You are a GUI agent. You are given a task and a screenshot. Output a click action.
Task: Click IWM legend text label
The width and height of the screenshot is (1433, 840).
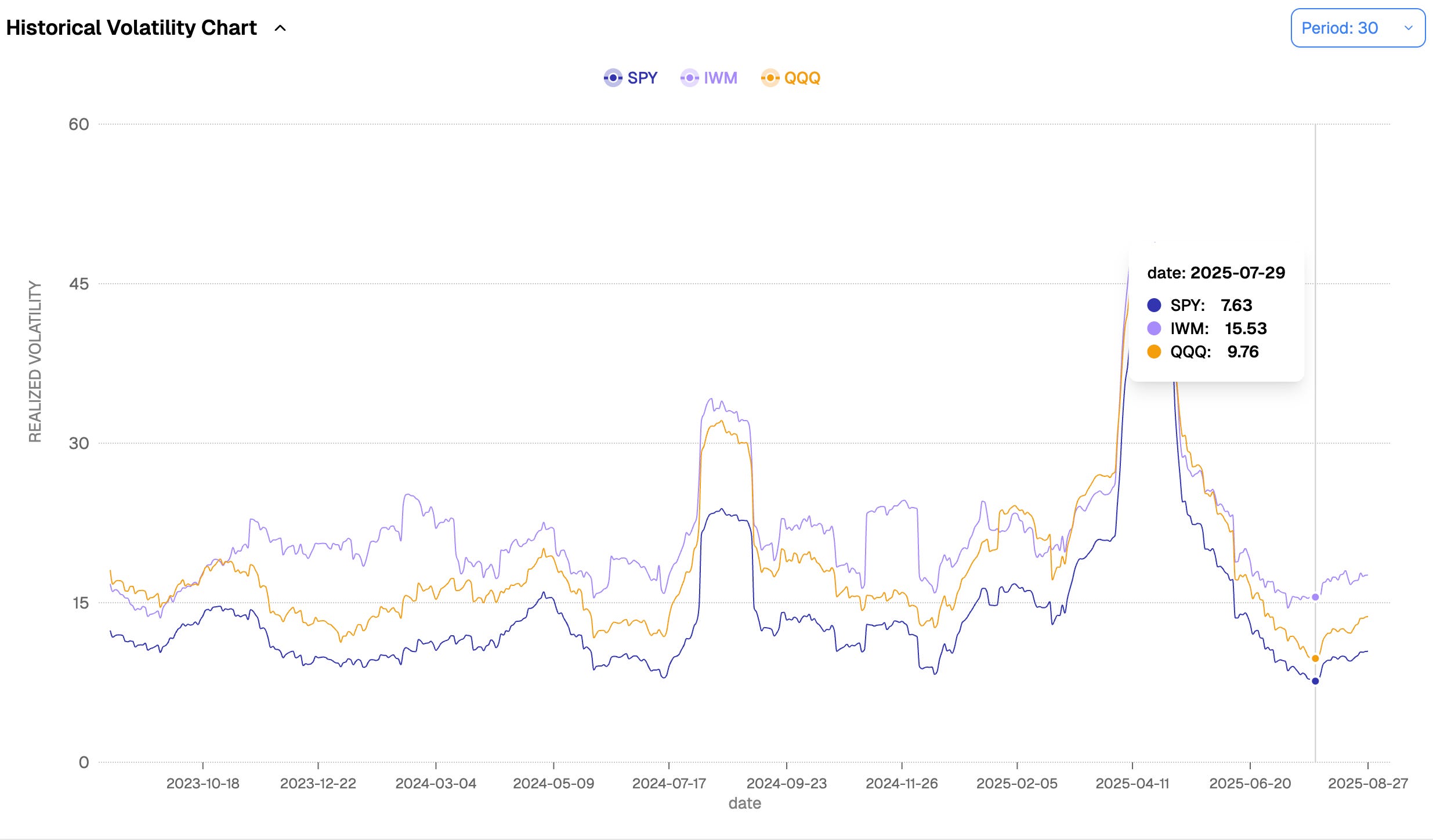click(720, 78)
